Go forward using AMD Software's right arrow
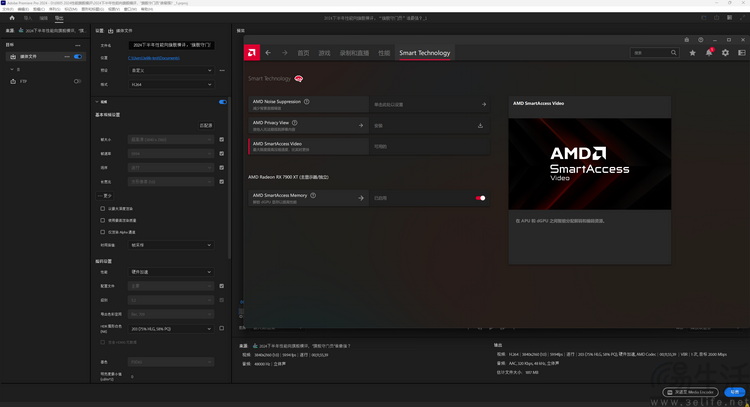 tap(285, 53)
